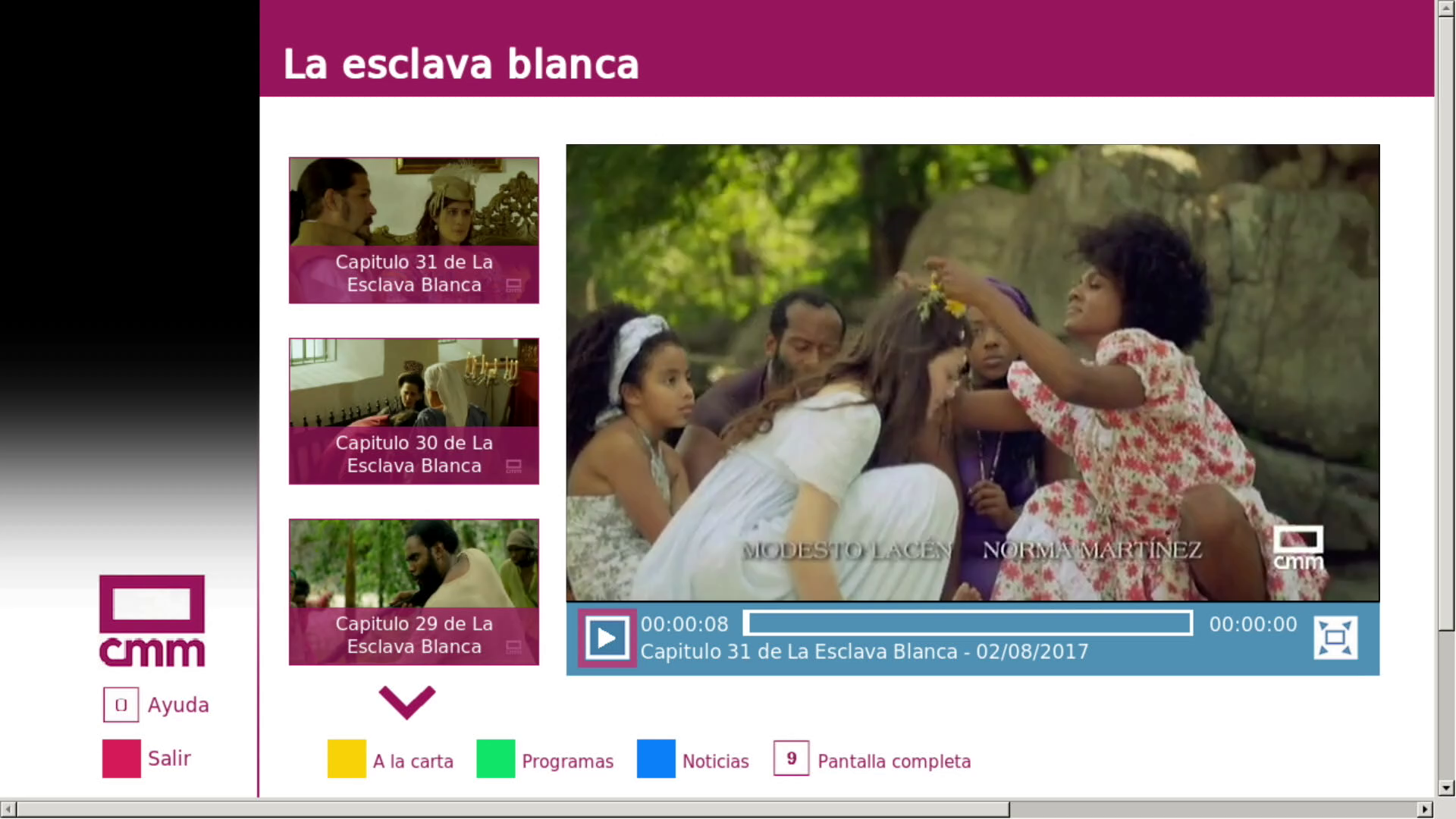Viewport: 1456px width, 819px height.
Task: Click the fullscreen expand icon in player
Action: [x=1335, y=638]
